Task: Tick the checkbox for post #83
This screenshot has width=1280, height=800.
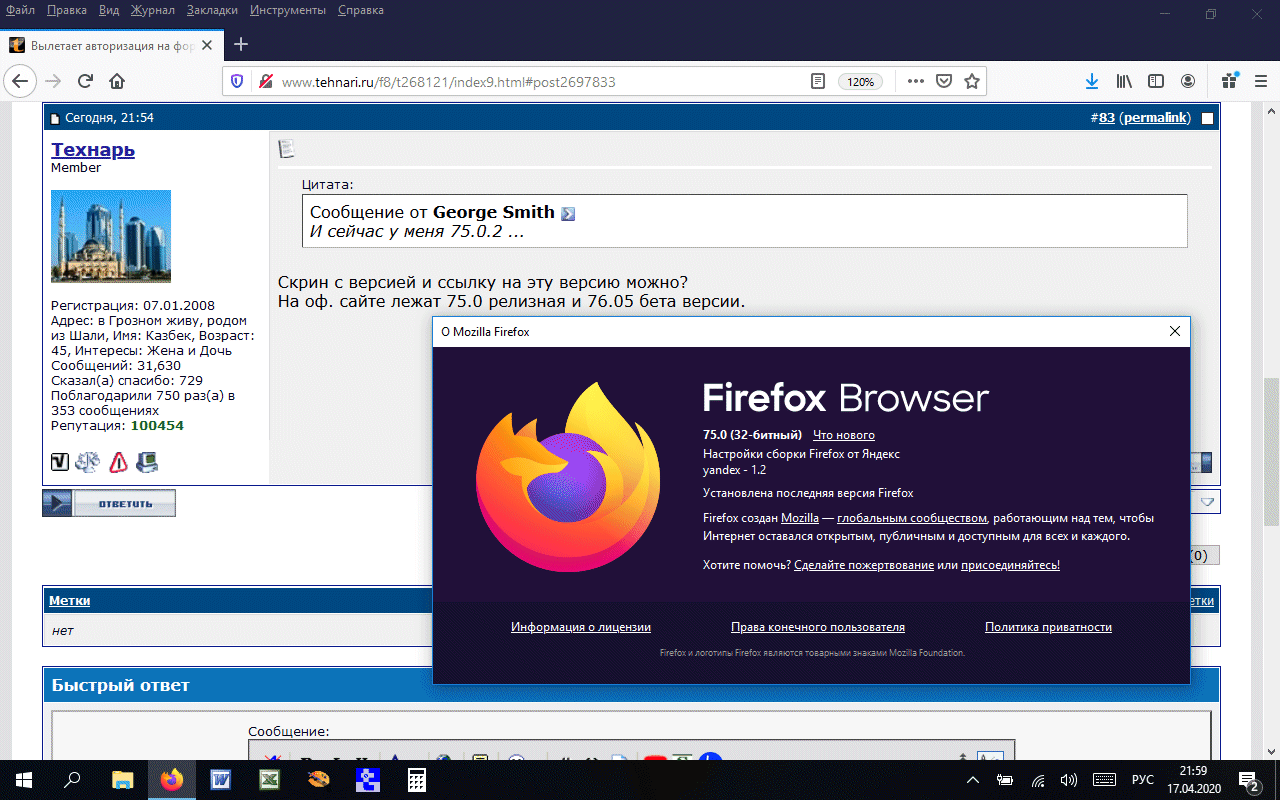Action: click(x=1207, y=118)
